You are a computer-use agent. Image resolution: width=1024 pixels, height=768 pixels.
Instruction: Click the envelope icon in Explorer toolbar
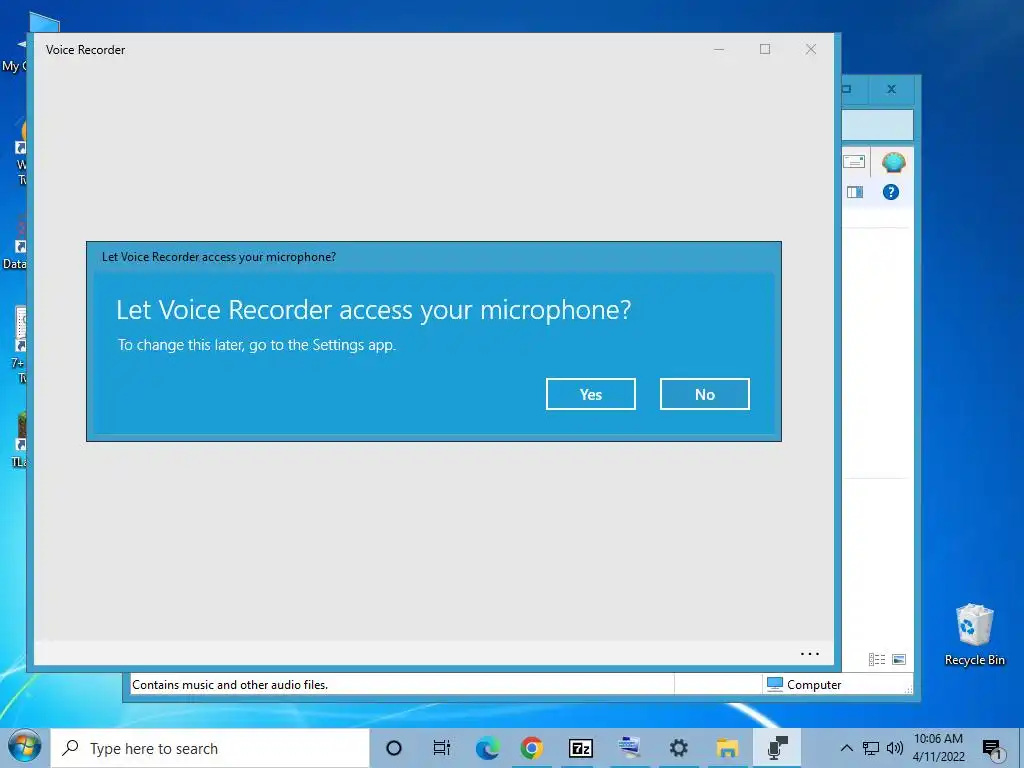tap(854, 161)
